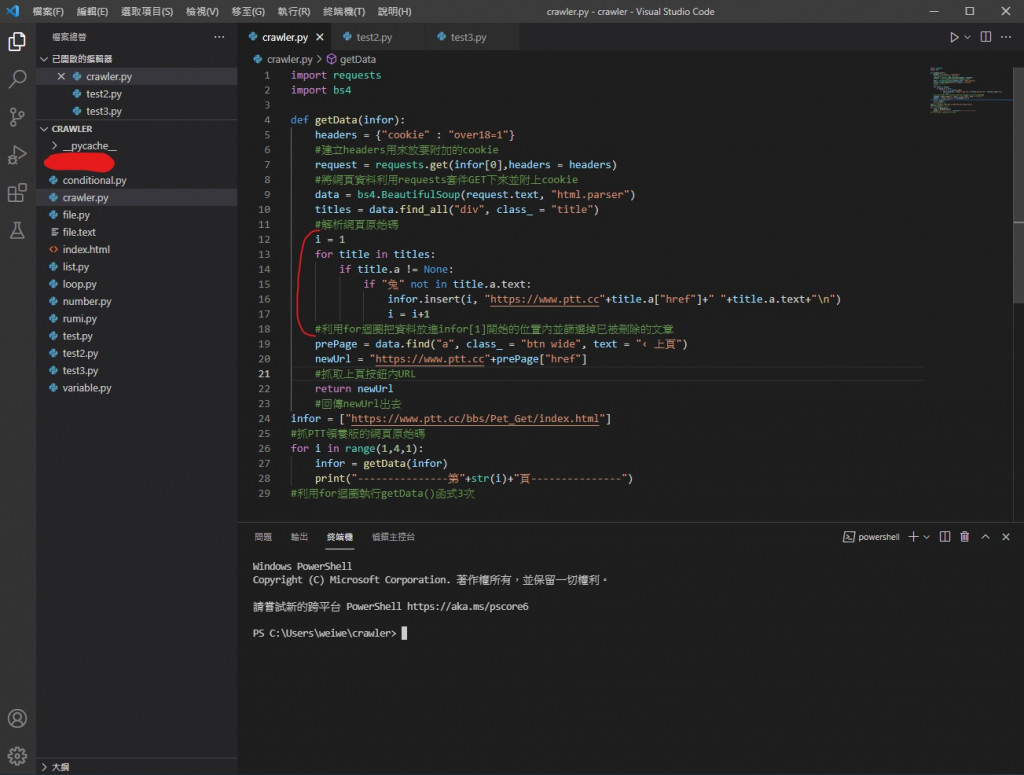Open the Extensions view
Image resolution: width=1024 pixels, height=775 pixels.
(17, 193)
